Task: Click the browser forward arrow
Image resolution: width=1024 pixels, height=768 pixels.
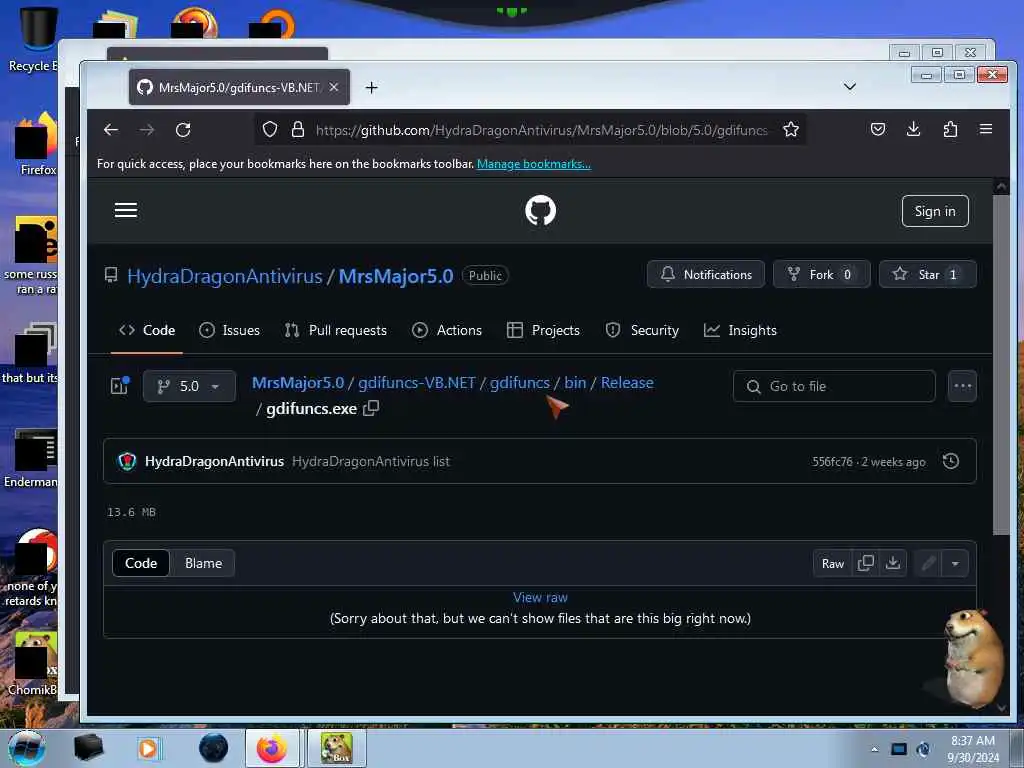Action: tap(147, 130)
